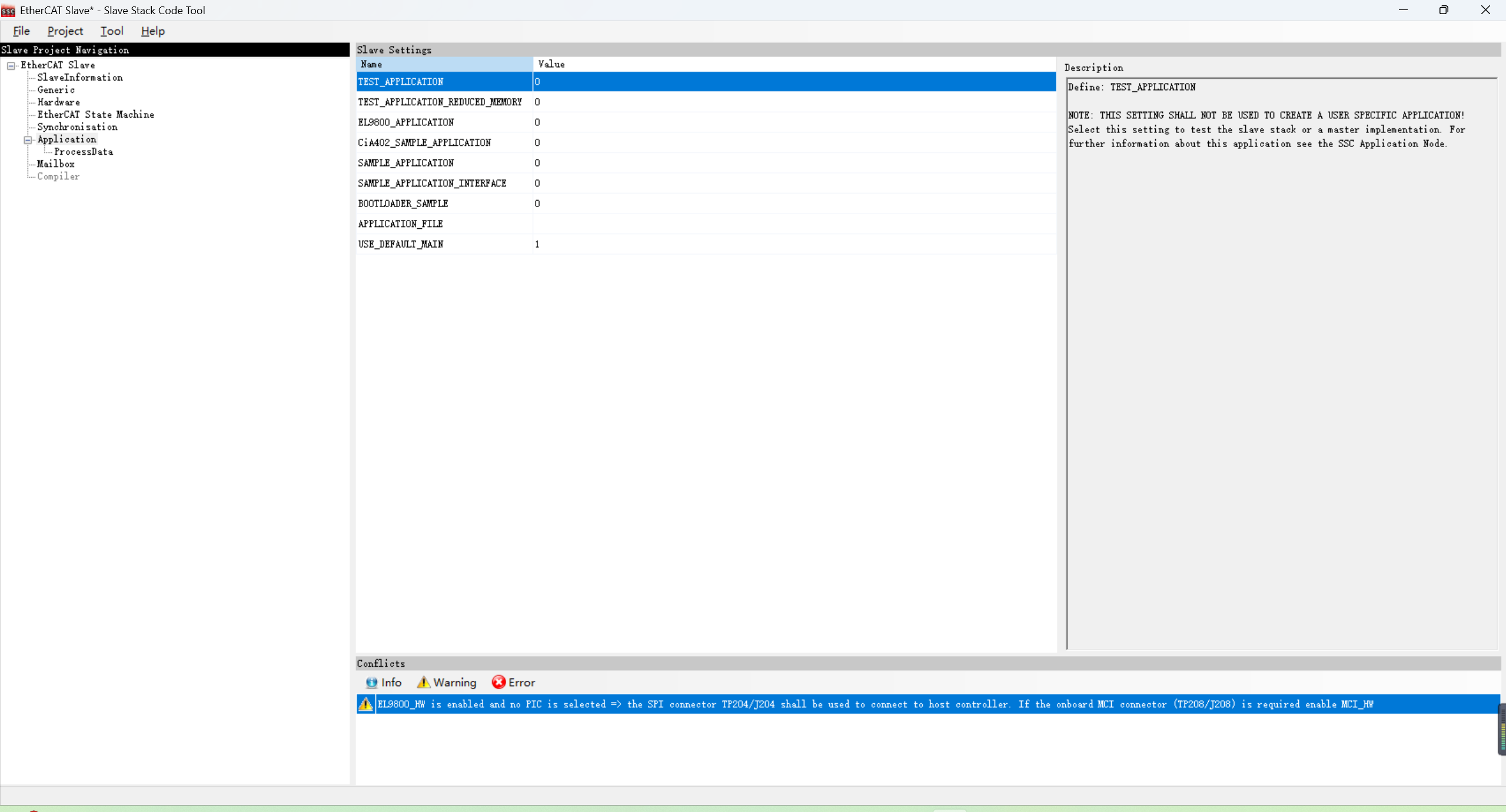Click the SSC application icon in the title bar
This screenshot has width=1506, height=812.
[x=7, y=9]
